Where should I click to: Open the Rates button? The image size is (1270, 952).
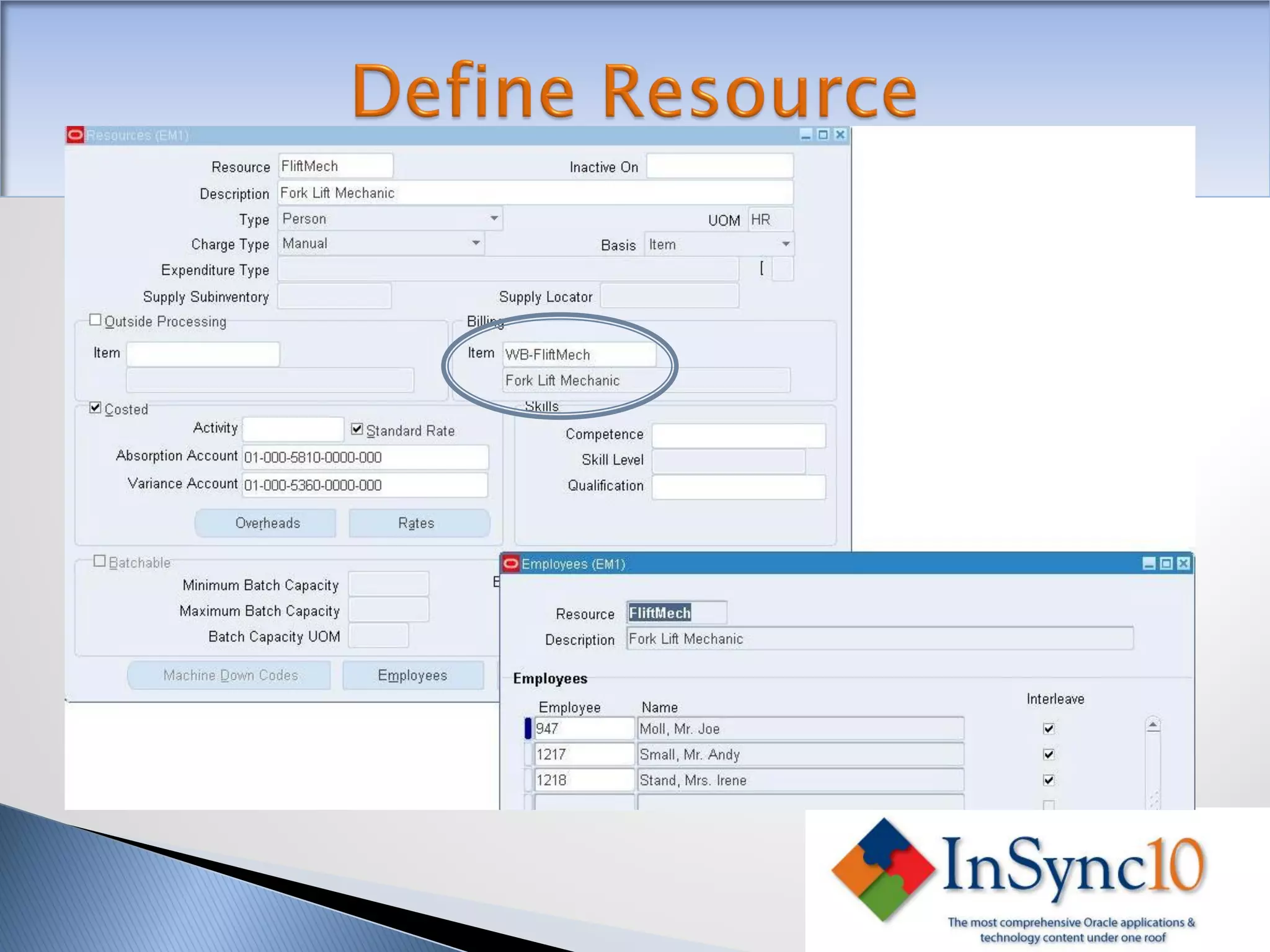pos(419,523)
